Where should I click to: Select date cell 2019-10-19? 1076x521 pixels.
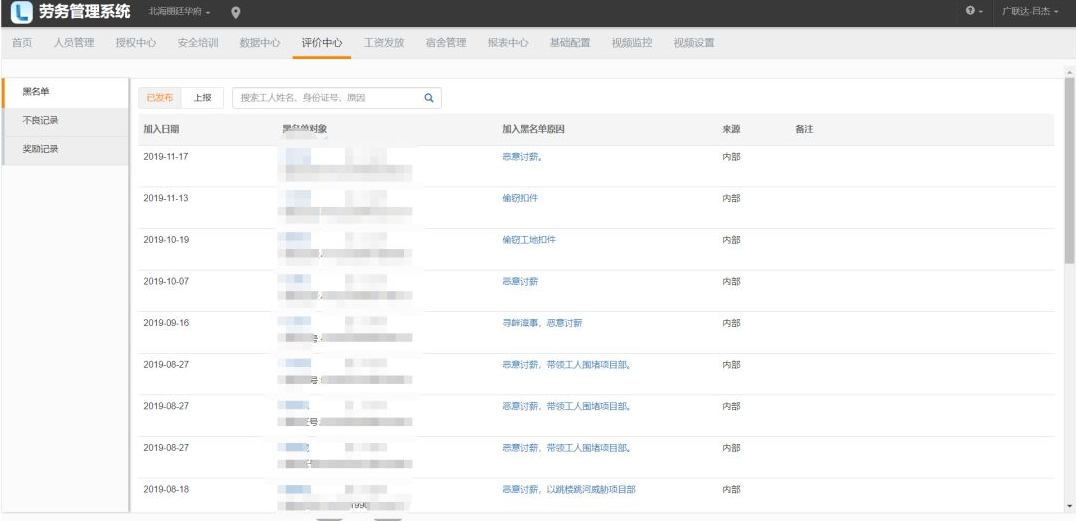(x=165, y=240)
